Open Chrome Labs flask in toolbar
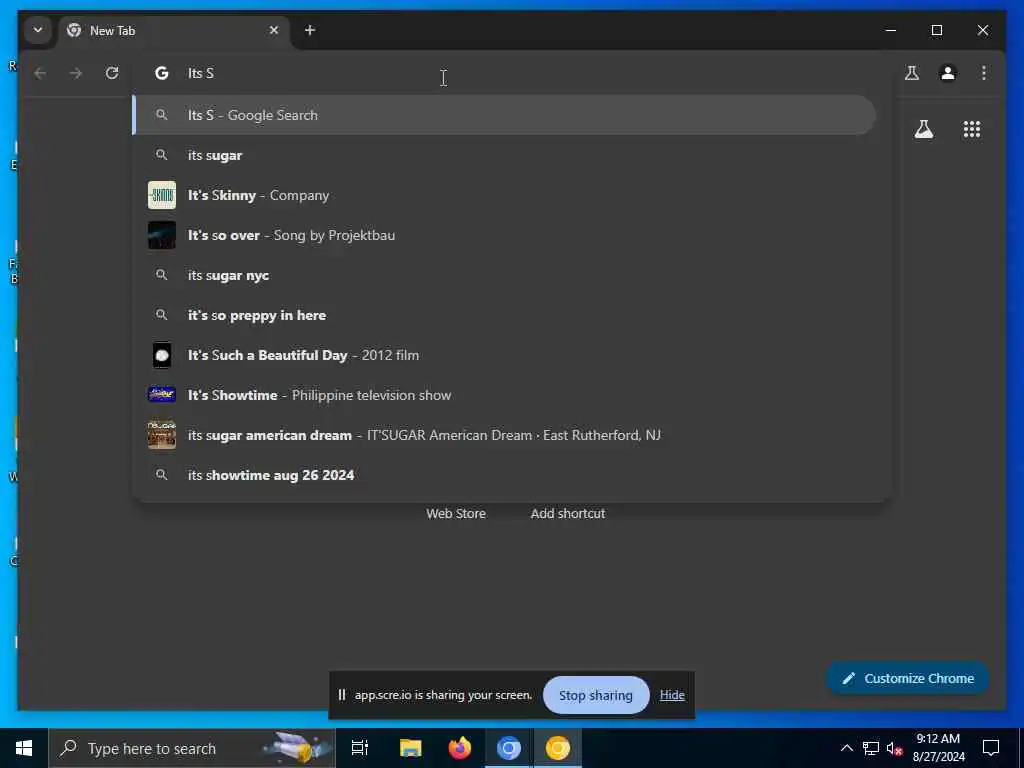Screen dimensions: 1024x768 [x=912, y=73]
